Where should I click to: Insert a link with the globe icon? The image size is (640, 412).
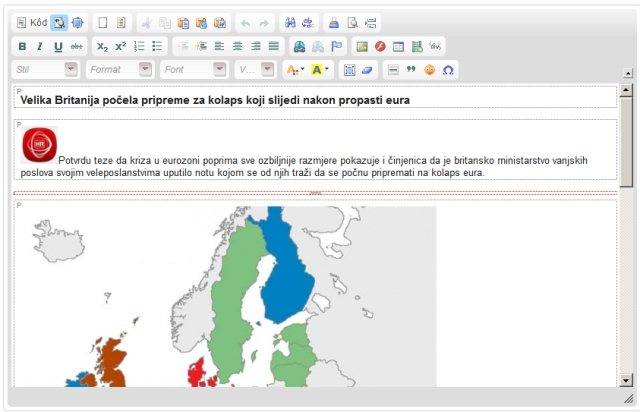coord(299,46)
